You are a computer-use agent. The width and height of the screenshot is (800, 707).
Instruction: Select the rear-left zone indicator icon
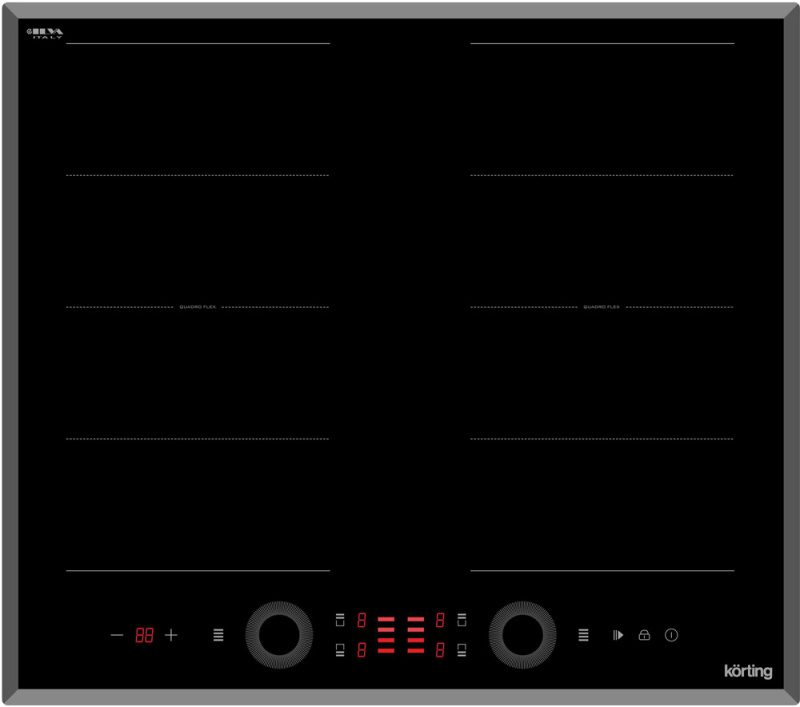340,618
